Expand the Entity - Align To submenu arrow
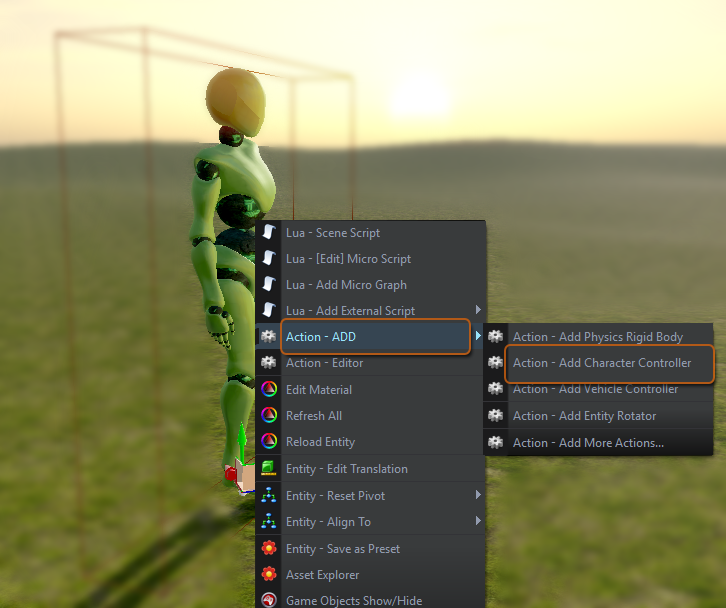 [x=478, y=520]
